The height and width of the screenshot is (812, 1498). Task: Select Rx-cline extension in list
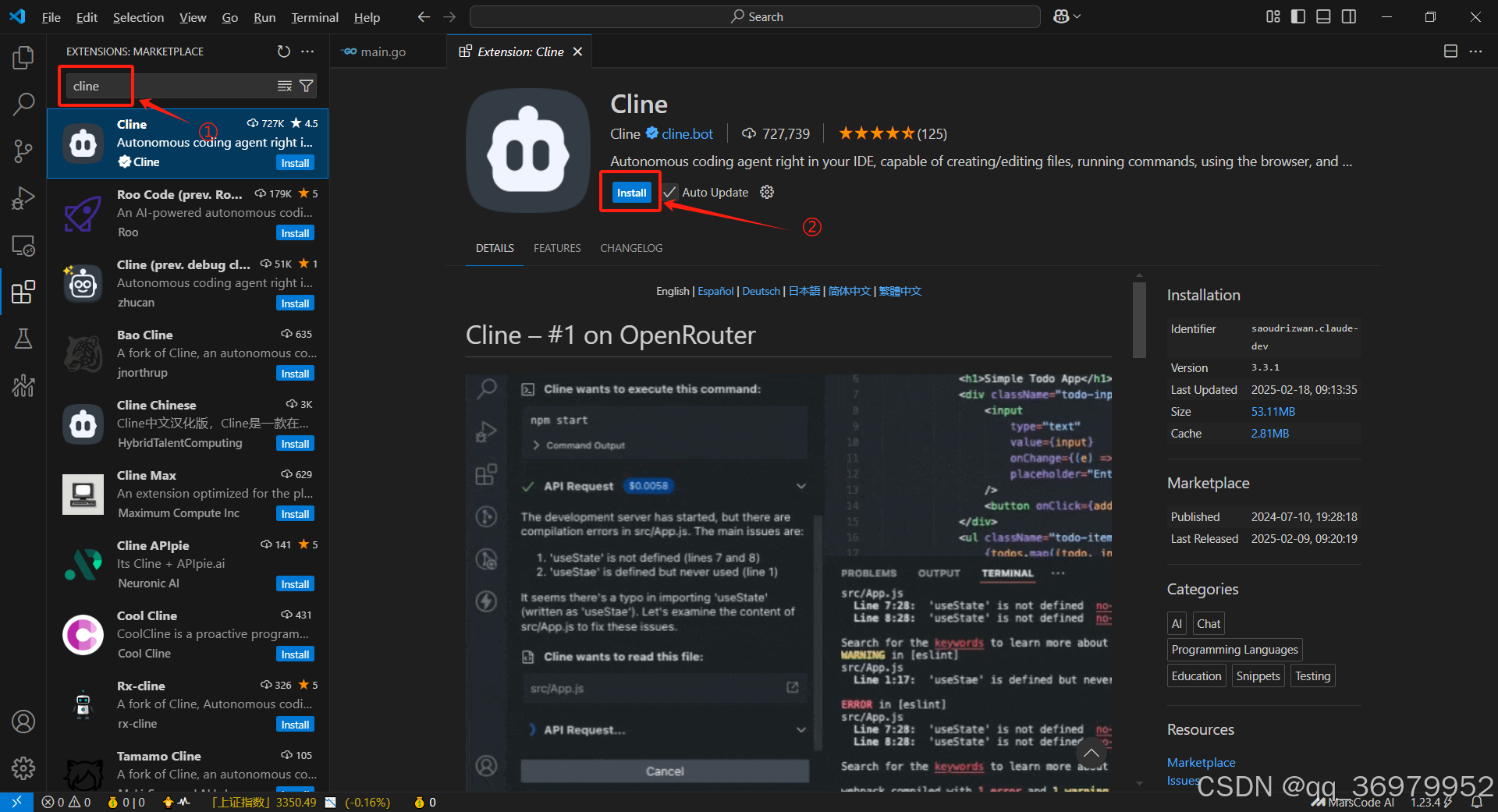(x=187, y=705)
